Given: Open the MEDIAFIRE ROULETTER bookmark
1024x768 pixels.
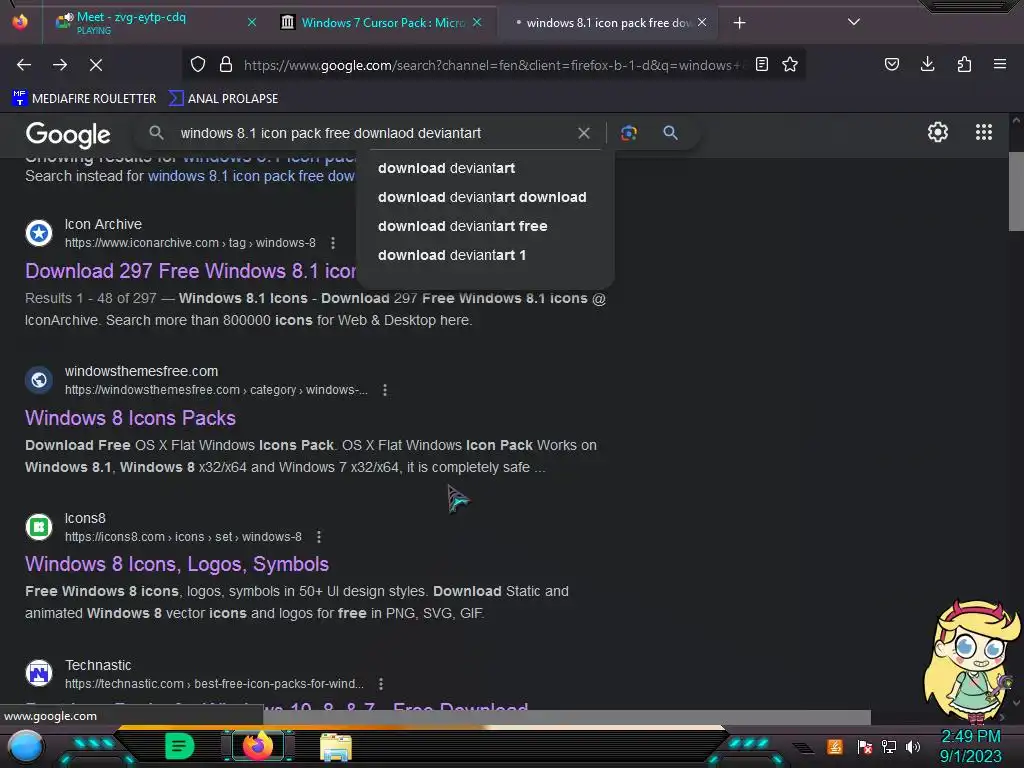Looking at the screenshot, I should pyautogui.click(x=84, y=99).
